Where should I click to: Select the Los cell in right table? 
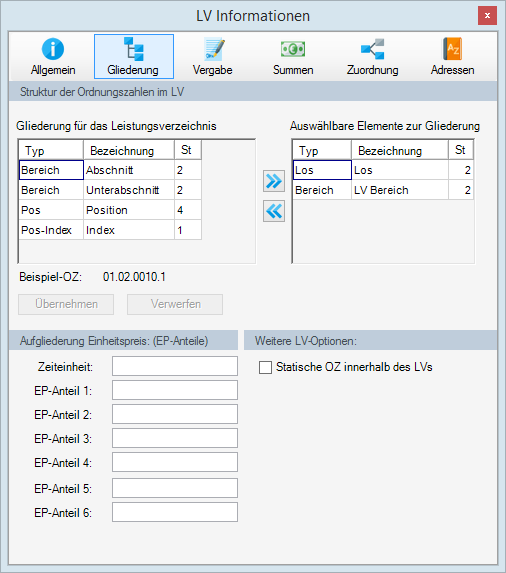pos(322,170)
